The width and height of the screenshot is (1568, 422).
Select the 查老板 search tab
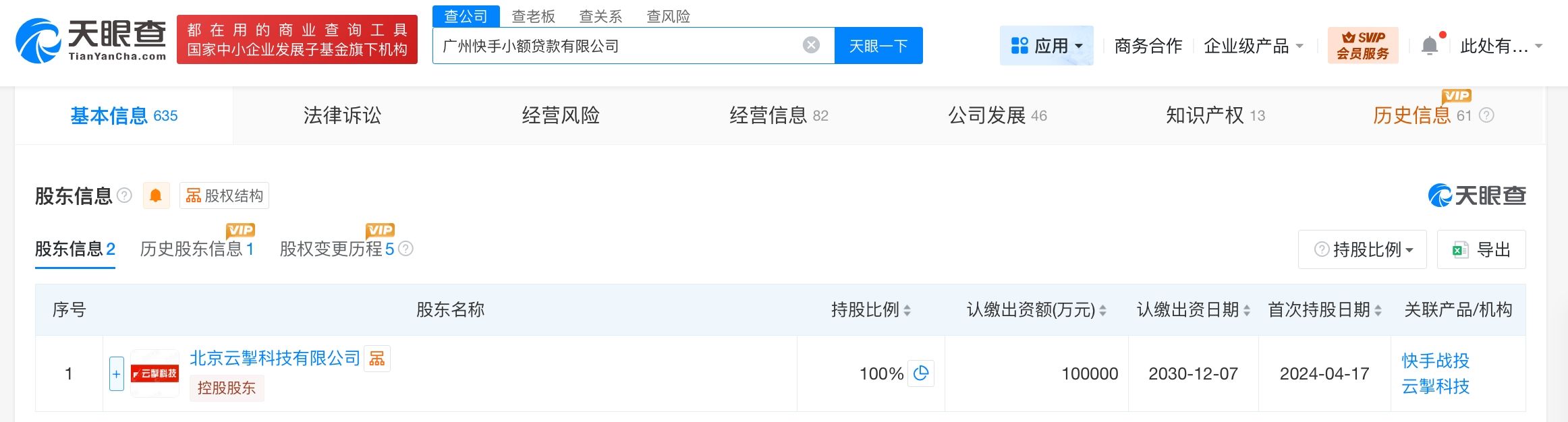tap(533, 16)
